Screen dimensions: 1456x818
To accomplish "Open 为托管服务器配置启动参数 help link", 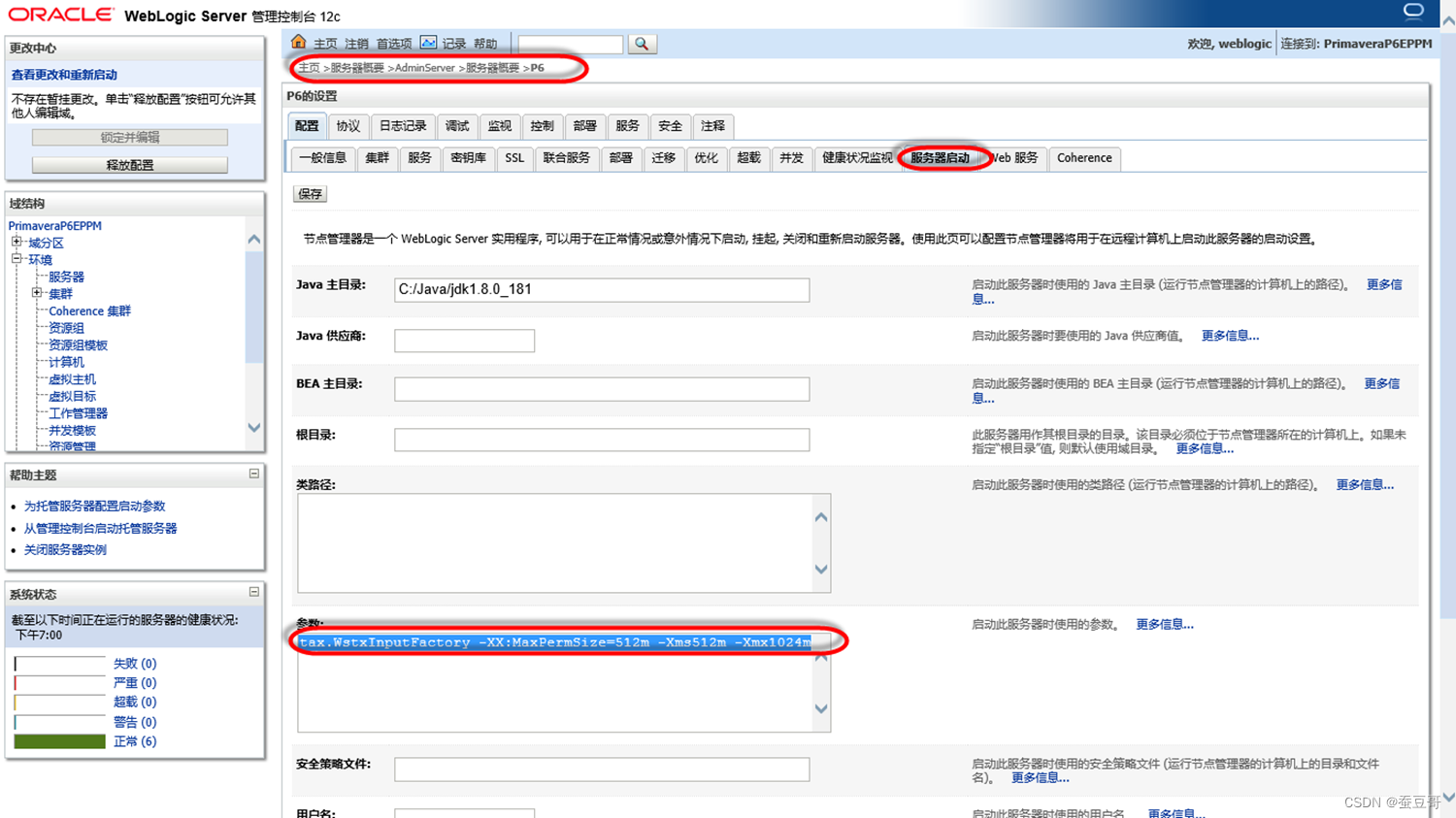I will (x=94, y=506).
